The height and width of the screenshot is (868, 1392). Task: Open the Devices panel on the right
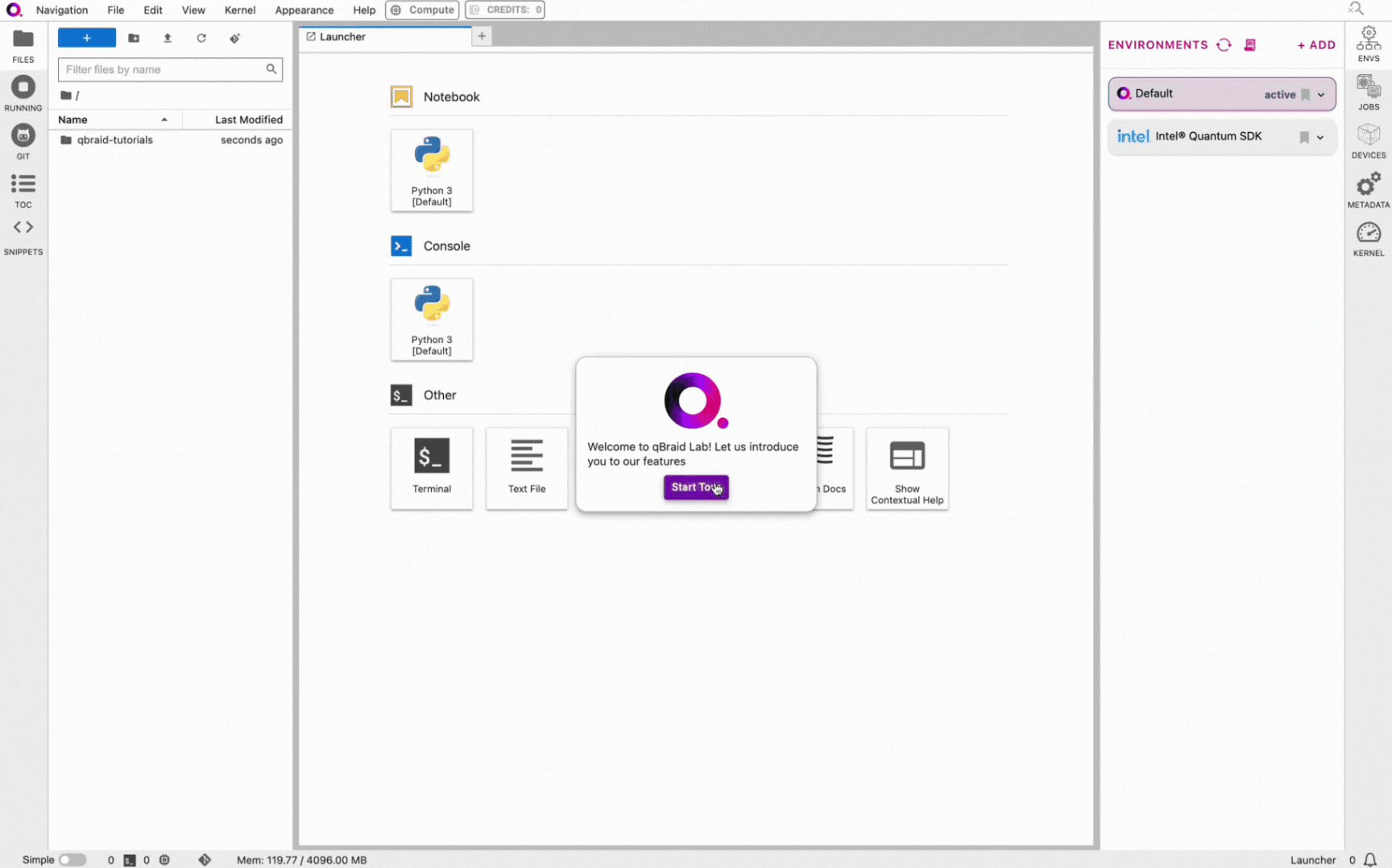(x=1368, y=142)
